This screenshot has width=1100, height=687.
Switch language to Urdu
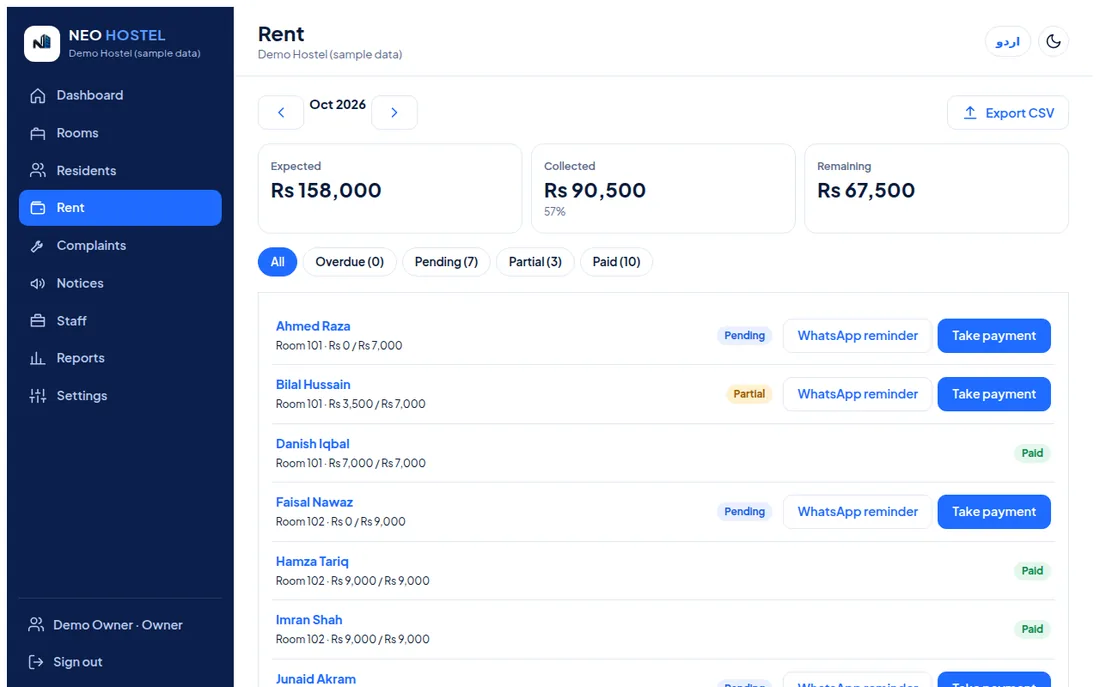1007,41
